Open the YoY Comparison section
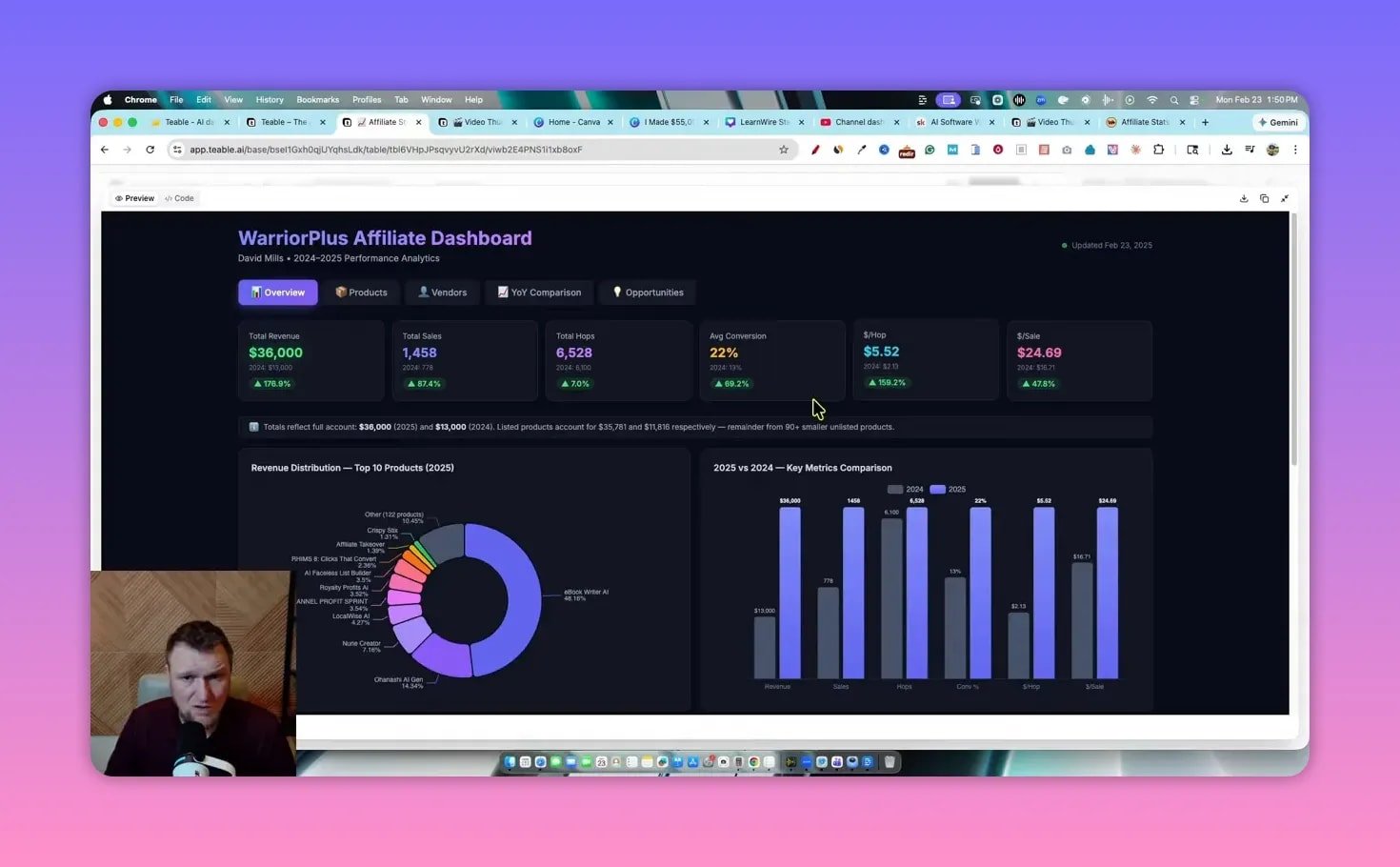The image size is (1400, 867). pyautogui.click(x=539, y=292)
